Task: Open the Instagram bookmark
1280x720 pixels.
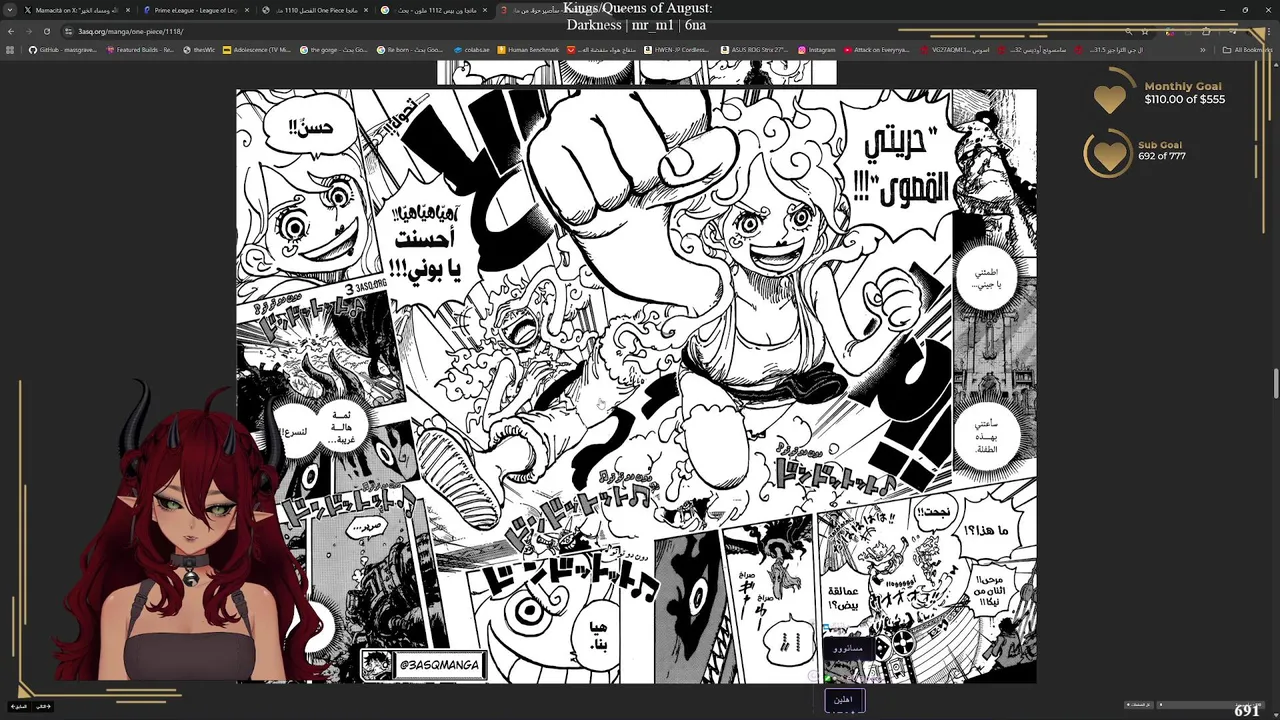Action: (x=816, y=50)
